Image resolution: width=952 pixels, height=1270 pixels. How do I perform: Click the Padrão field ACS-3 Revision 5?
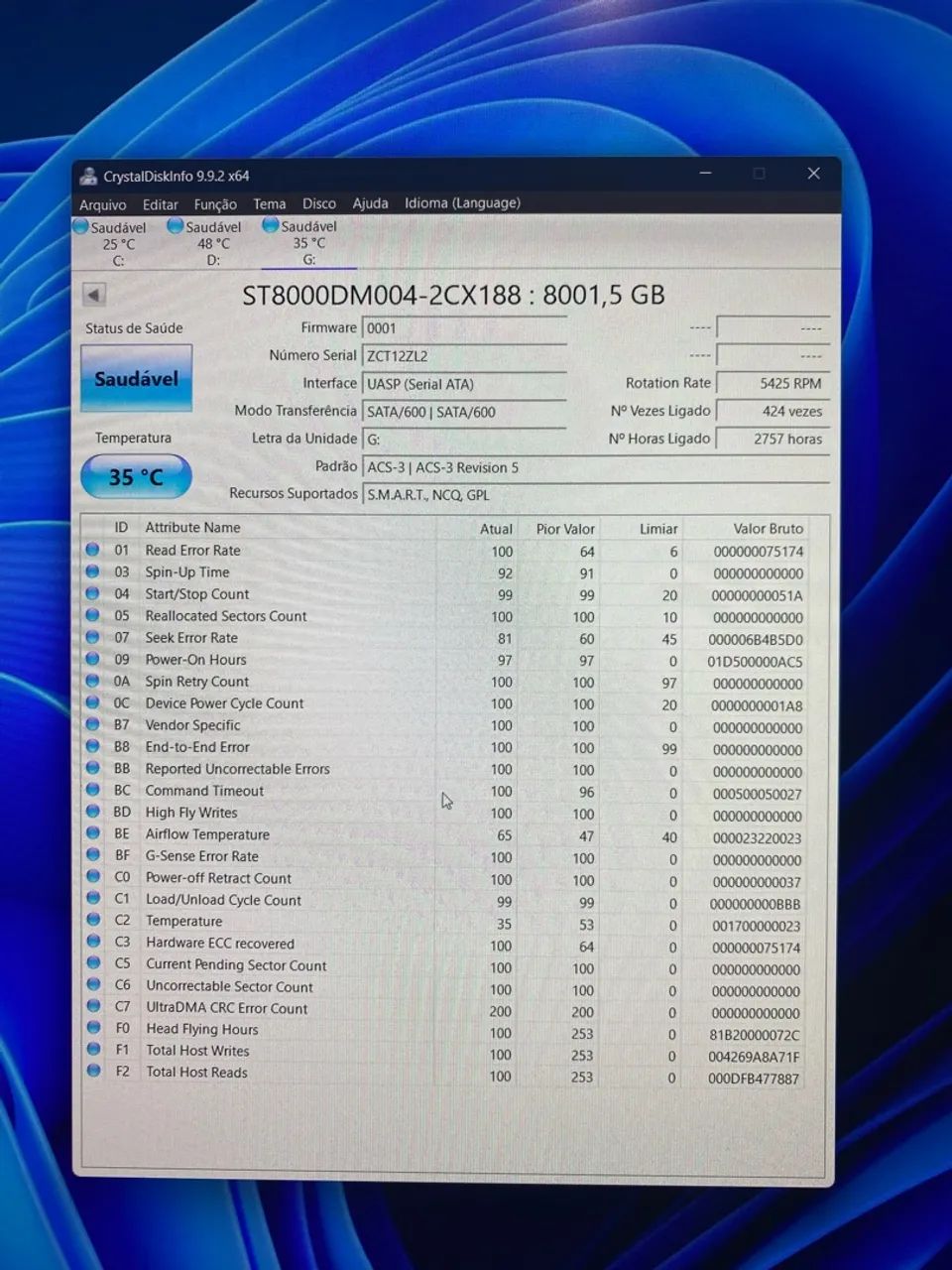pyautogui.click(x=595, y=467)
